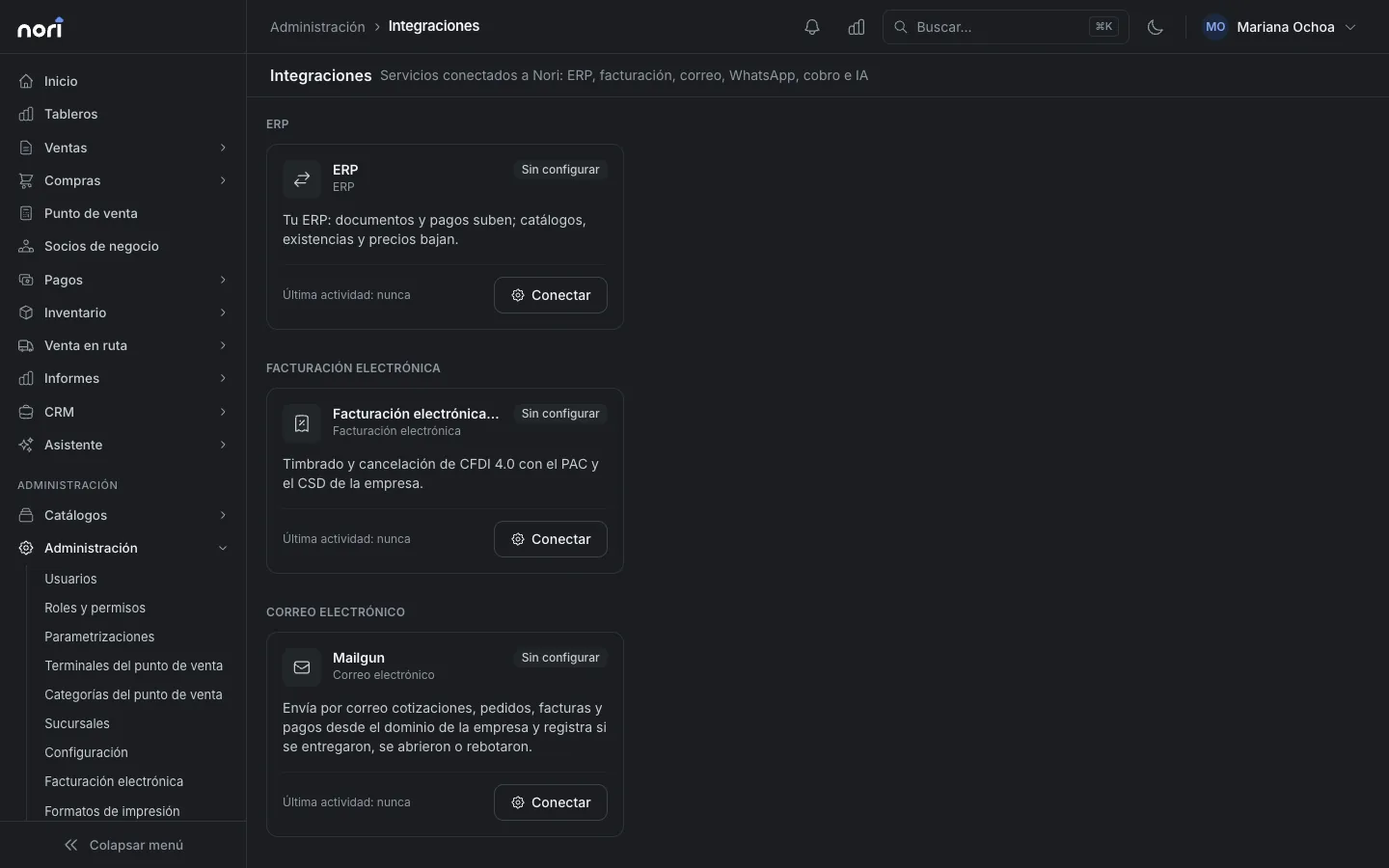
Task: Click the Inicio home icon
Action: click(x=26, y=81)
